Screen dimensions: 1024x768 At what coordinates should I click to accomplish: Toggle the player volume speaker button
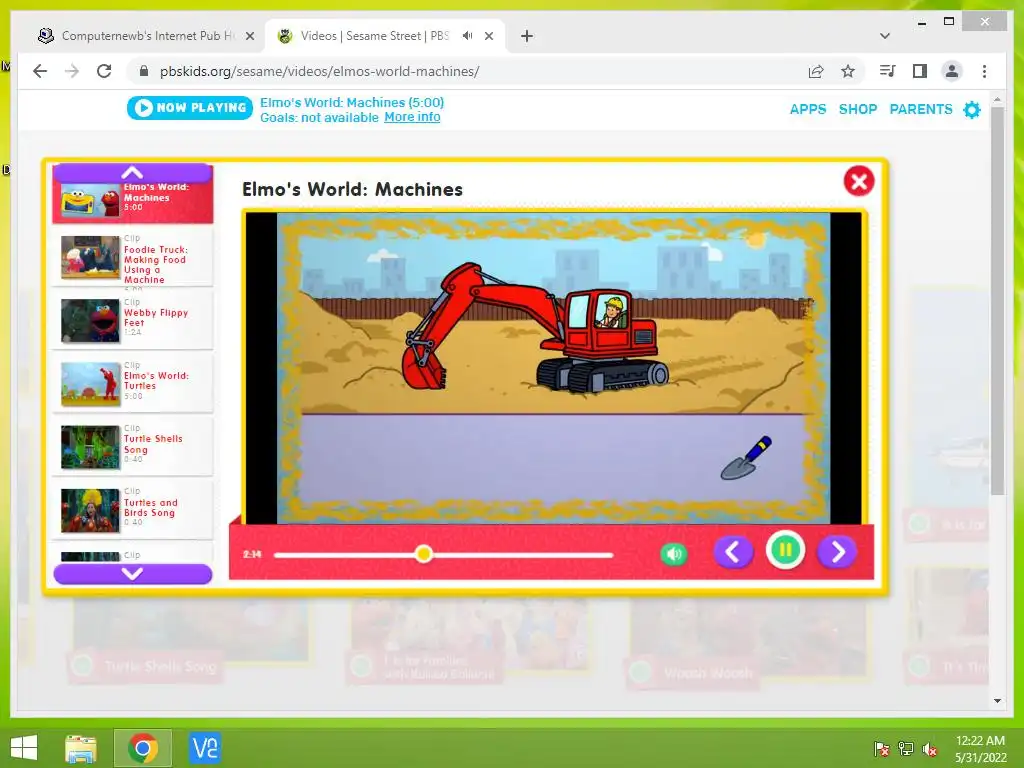(673, 554)
